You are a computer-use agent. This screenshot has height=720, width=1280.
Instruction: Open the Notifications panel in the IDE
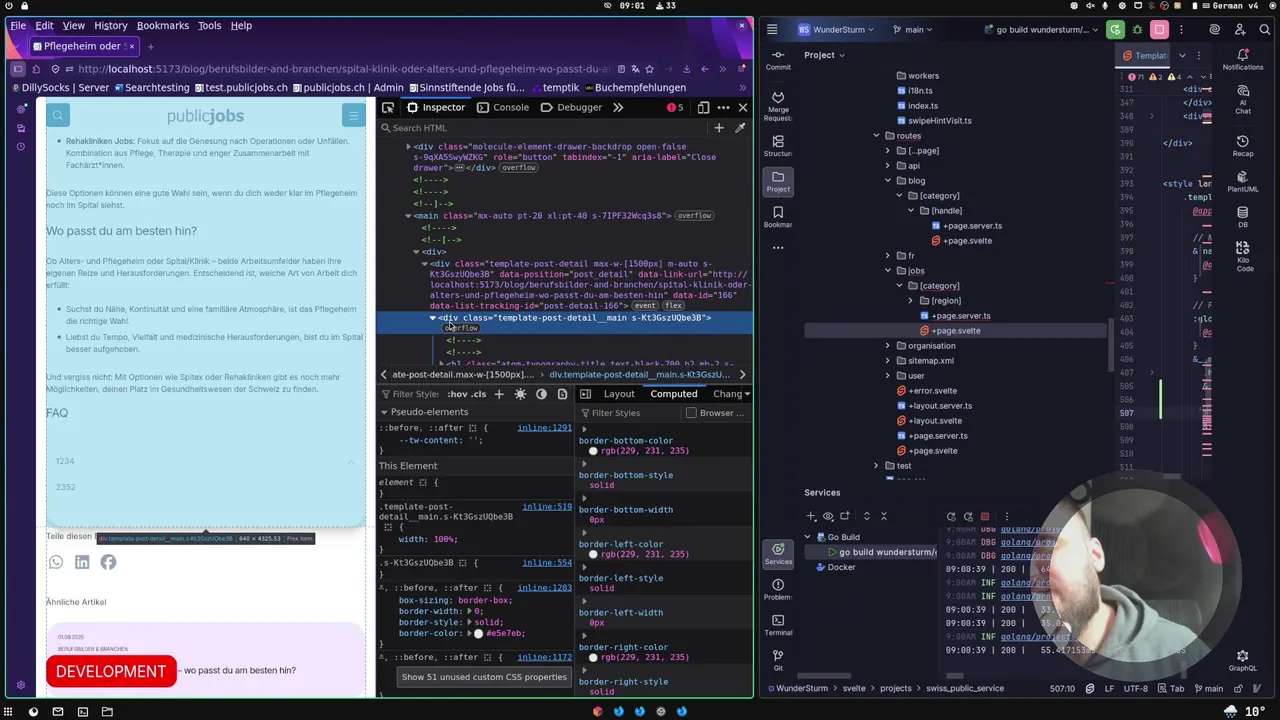[x=1243, y=60]
